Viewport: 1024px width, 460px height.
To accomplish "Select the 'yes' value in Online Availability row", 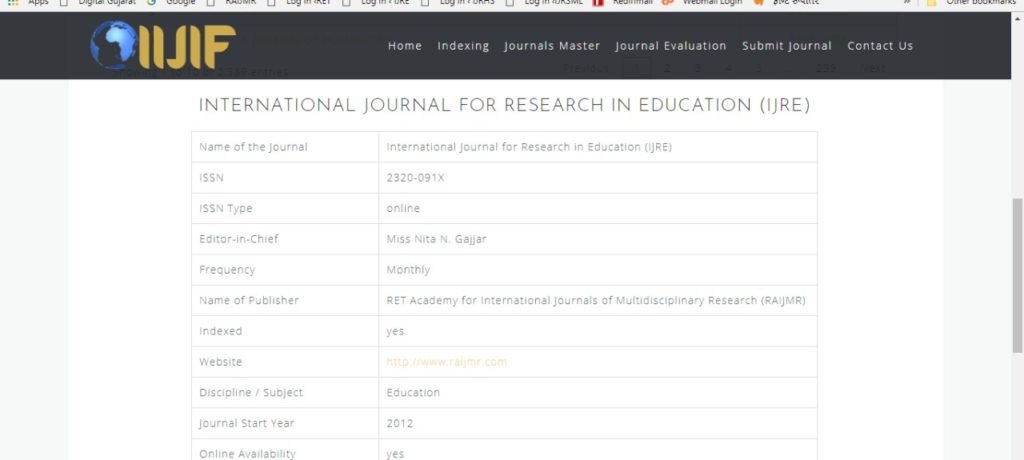I will tap(395, 454).
